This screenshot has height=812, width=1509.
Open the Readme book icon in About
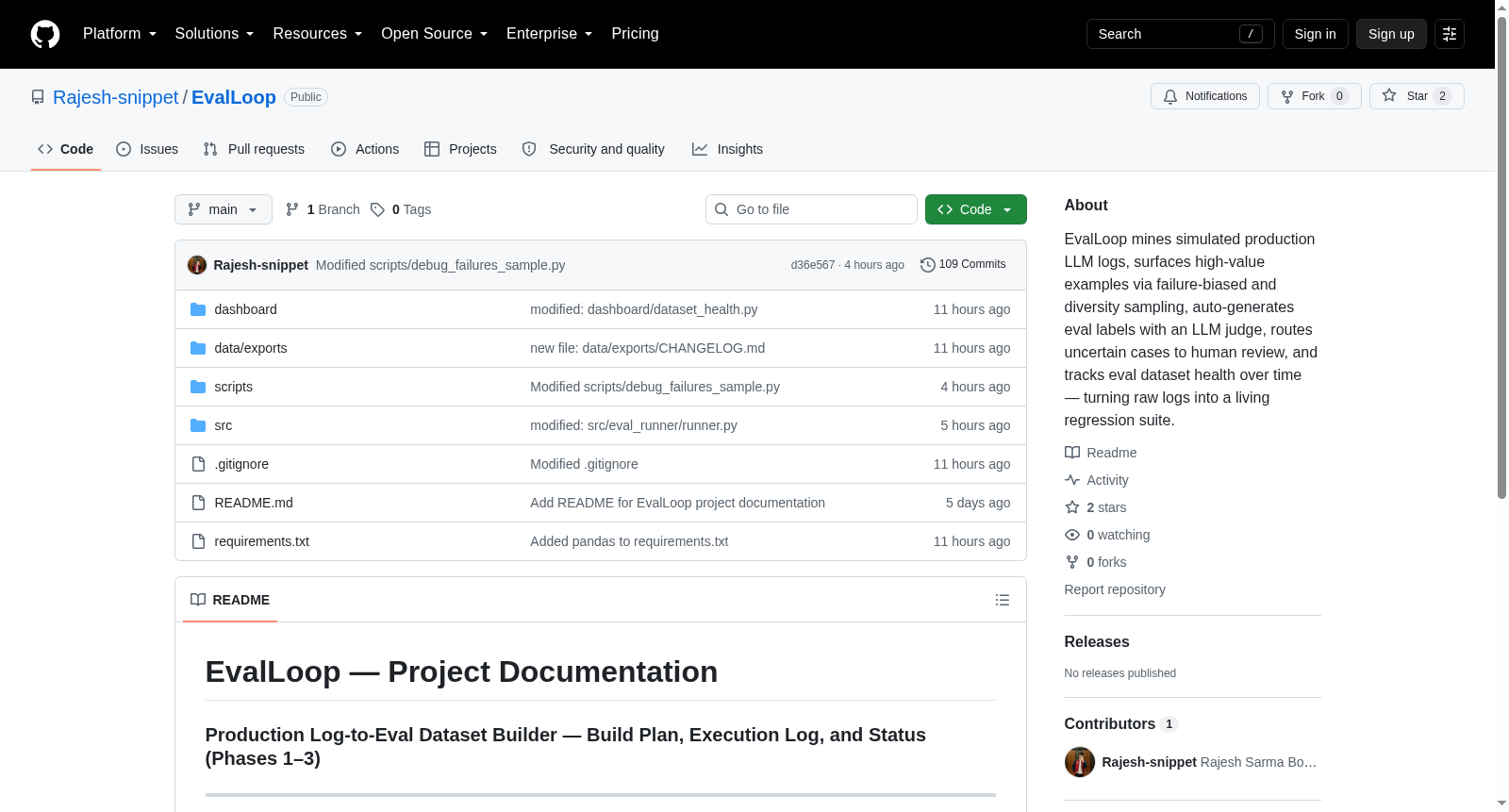[1072, 453]
